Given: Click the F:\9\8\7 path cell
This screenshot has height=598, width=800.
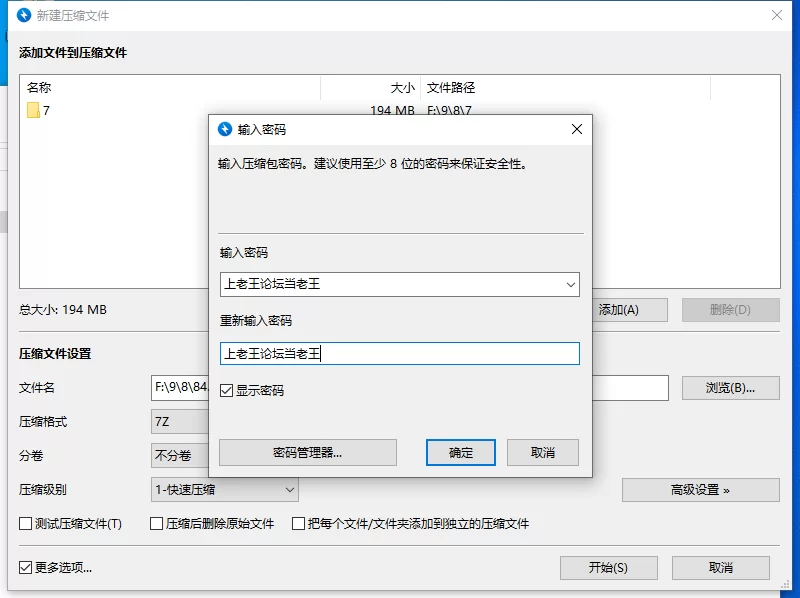Looking at the screenshot, I should pos(449,110).
